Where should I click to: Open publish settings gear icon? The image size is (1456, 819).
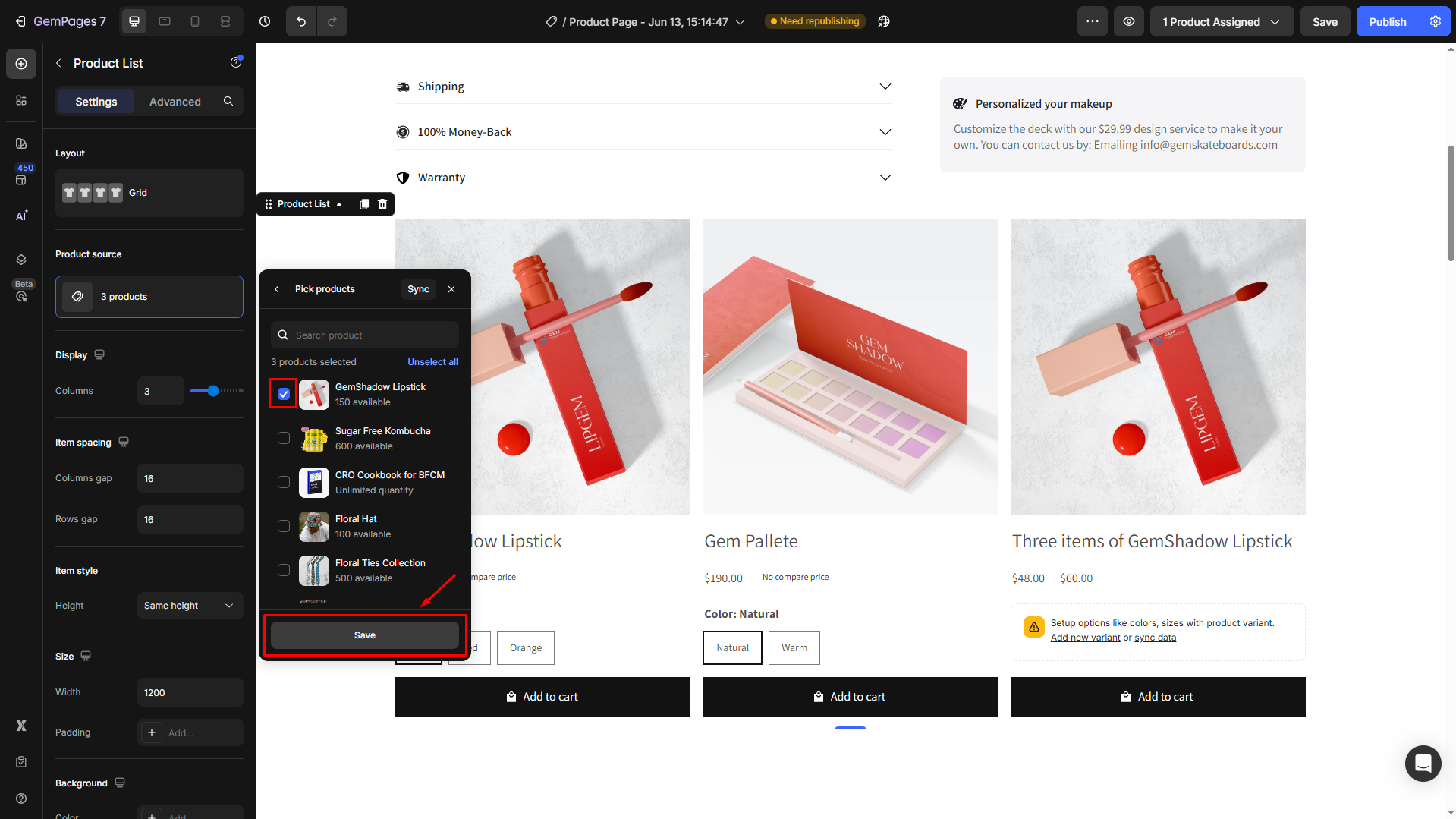(x=1436, y=21)
